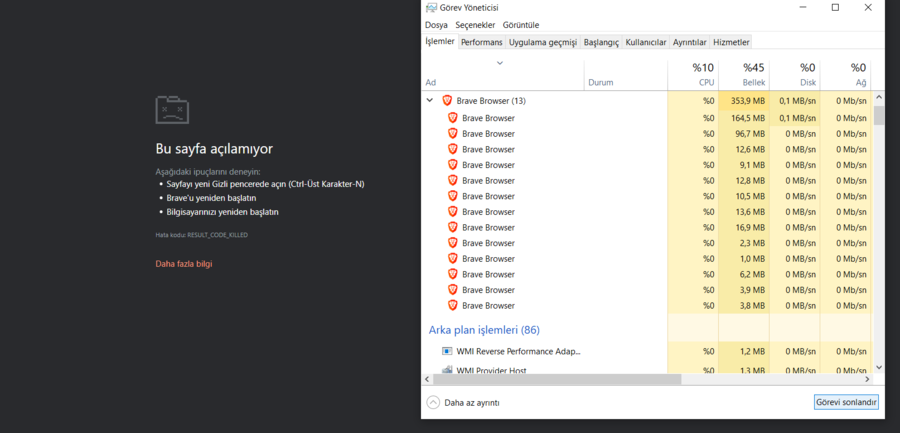Click the horizontal scrollbar thumb

click(557, 379)
